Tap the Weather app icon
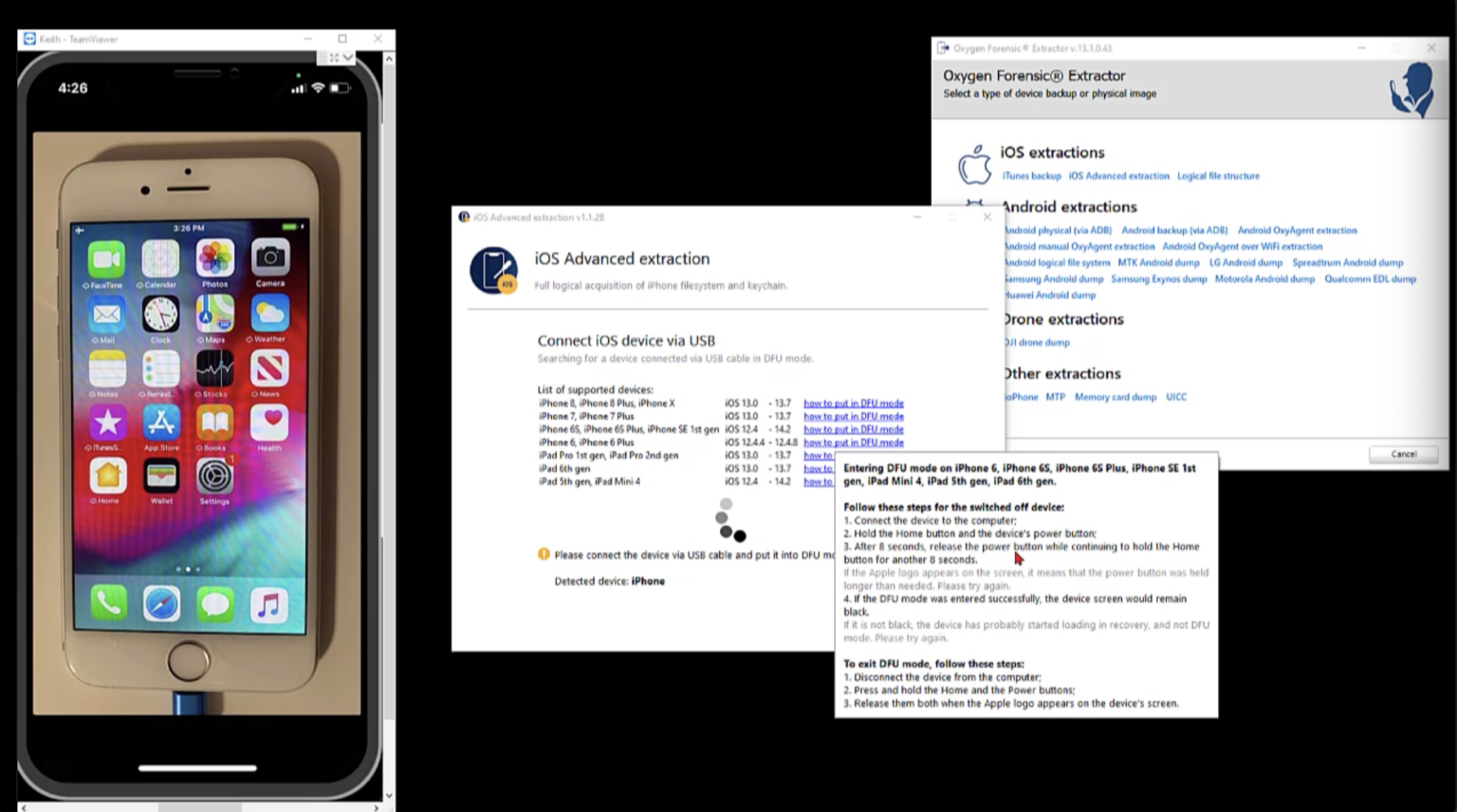1457x812 pixels. tap(270, 313)
